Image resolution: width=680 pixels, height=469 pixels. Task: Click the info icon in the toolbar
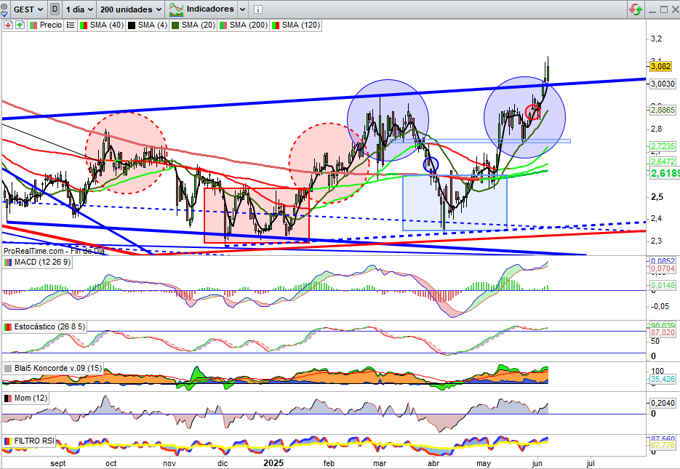258,9
